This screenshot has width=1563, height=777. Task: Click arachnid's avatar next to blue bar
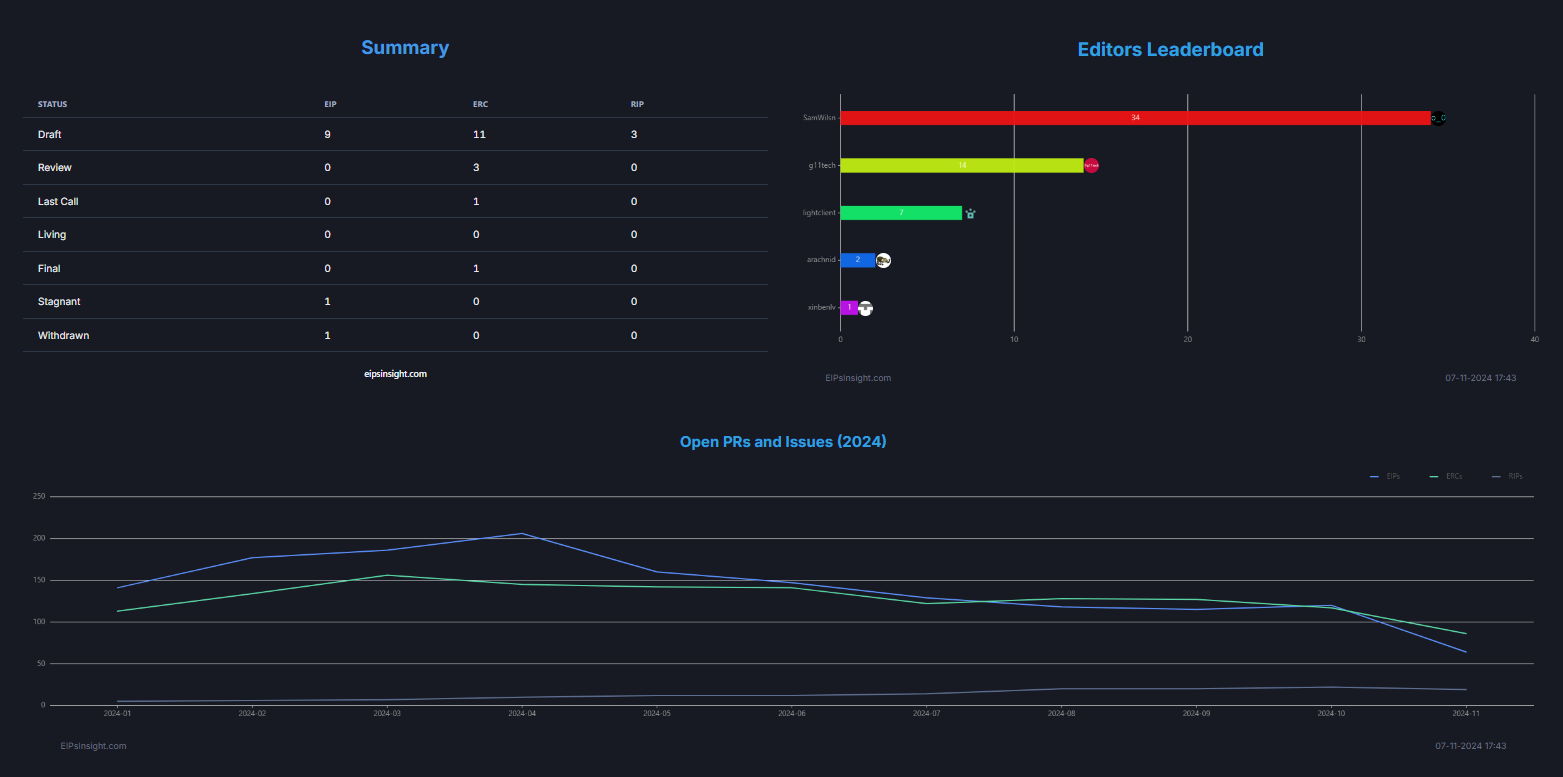tap(883, 260)
